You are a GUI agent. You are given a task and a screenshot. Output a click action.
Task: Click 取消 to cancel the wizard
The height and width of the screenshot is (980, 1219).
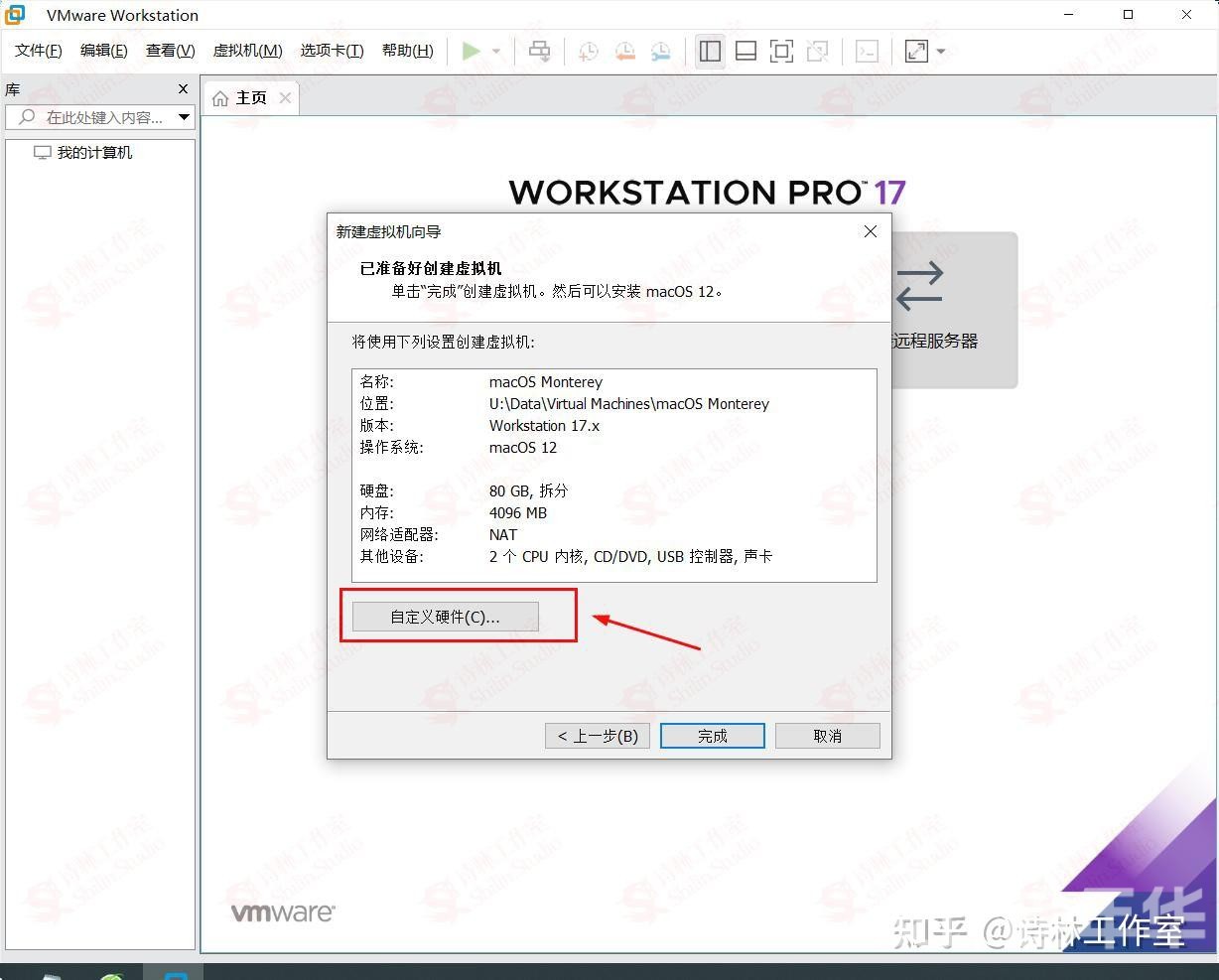click(x=827, y=735)
